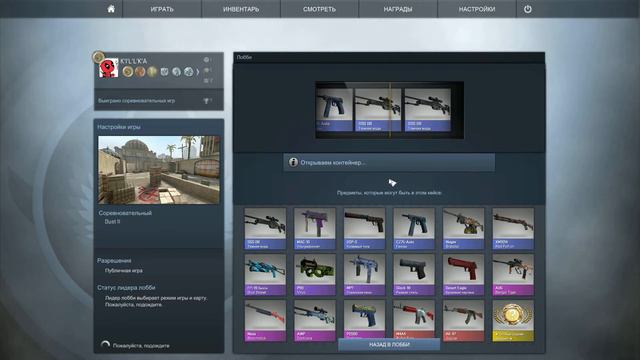
Task: Click the power quit icon
Action: [528, 9]
